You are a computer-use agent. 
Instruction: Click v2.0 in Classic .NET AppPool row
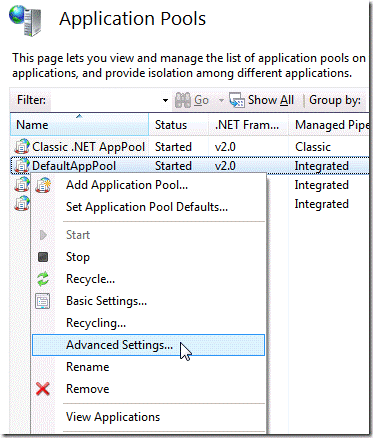[x=225, y=147]
